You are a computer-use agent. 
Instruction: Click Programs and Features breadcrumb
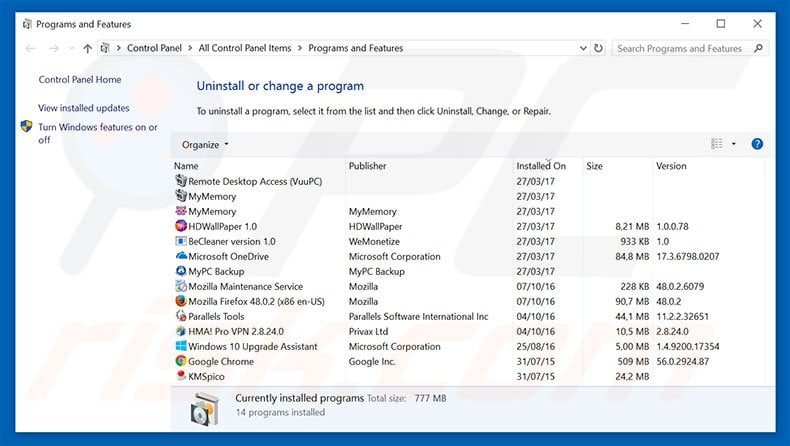click(356, 48)
